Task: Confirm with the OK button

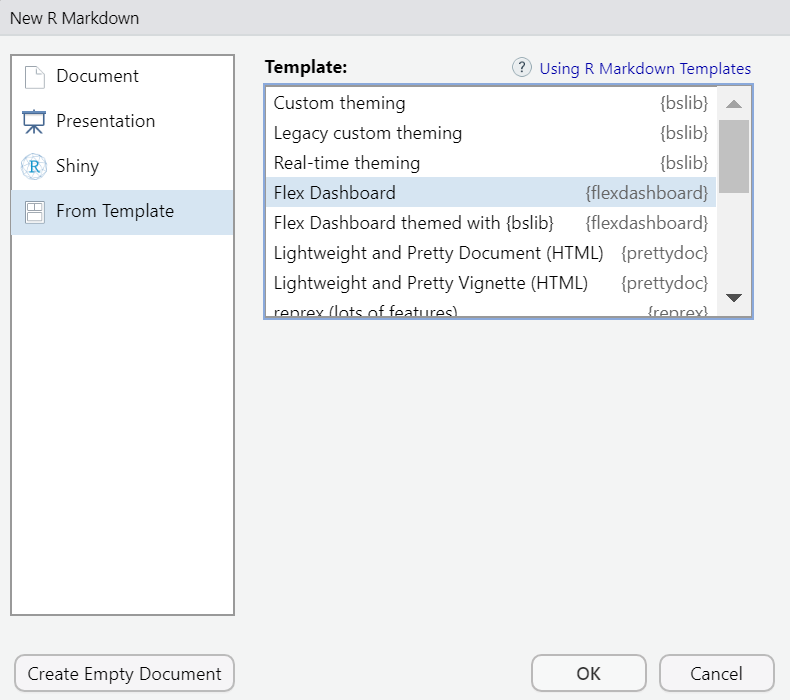Action: pyautogui.click(x=588, y=673)
